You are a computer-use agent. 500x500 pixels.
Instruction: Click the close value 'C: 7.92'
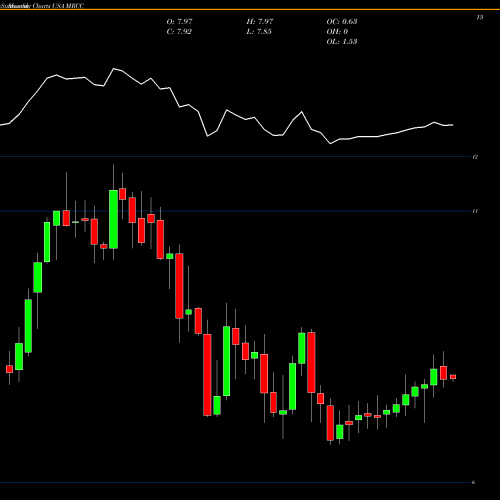click(179, 31)
